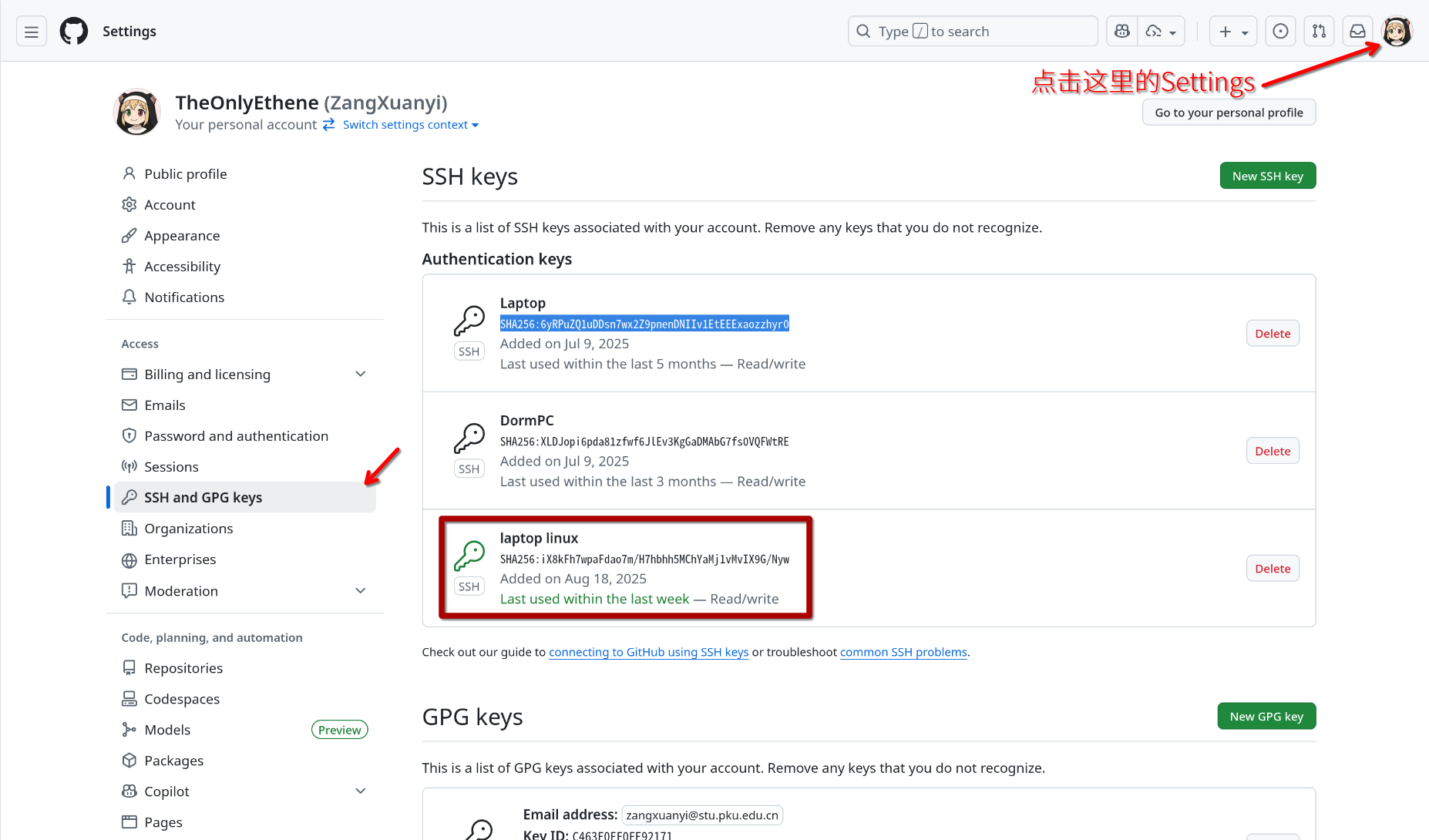1429x840 pixels.
Task: Expand the Moderation section
Action: pyautogui.click(x=360, y=590)
